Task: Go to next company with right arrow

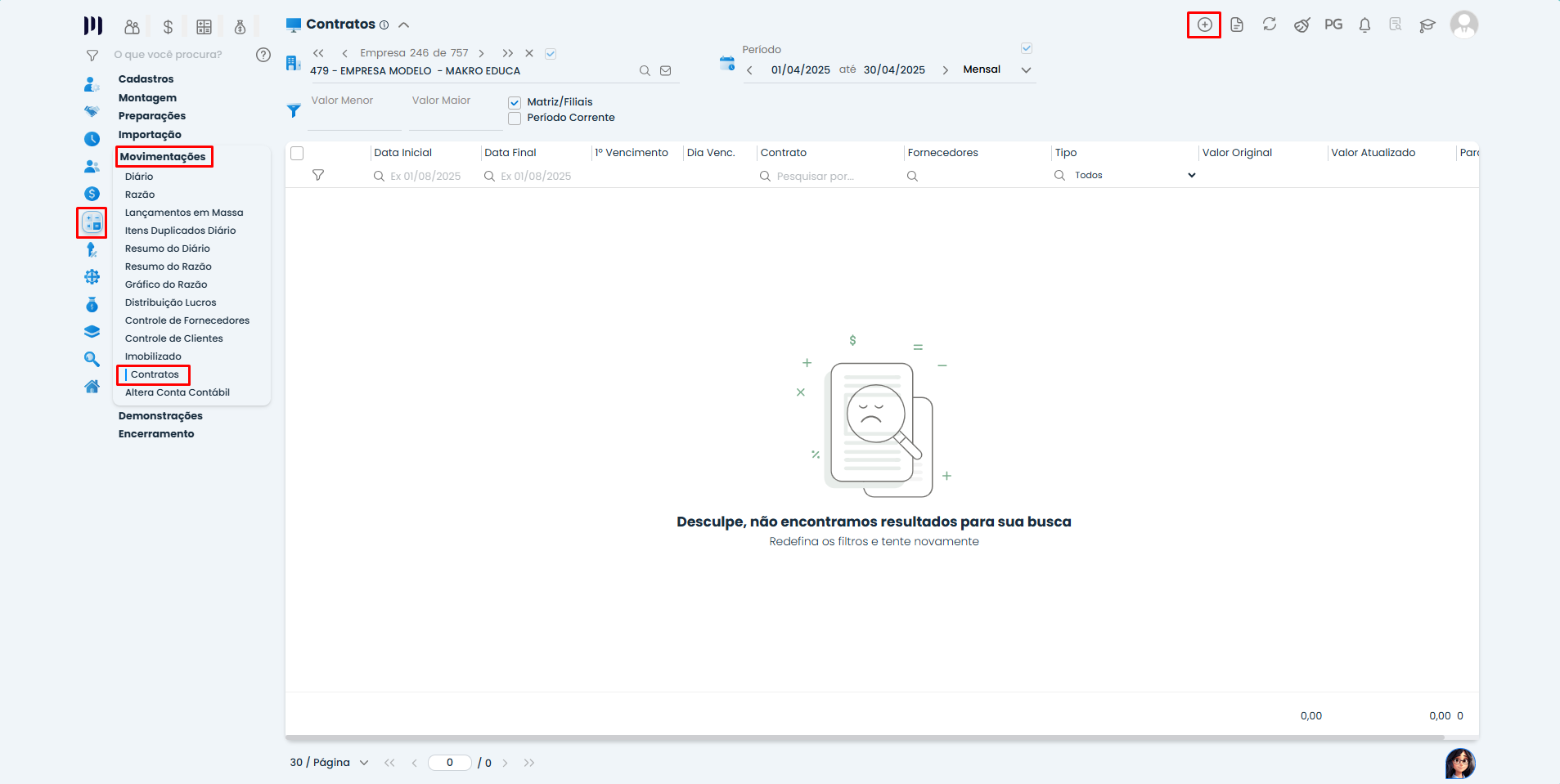Action: pos(481,53)
